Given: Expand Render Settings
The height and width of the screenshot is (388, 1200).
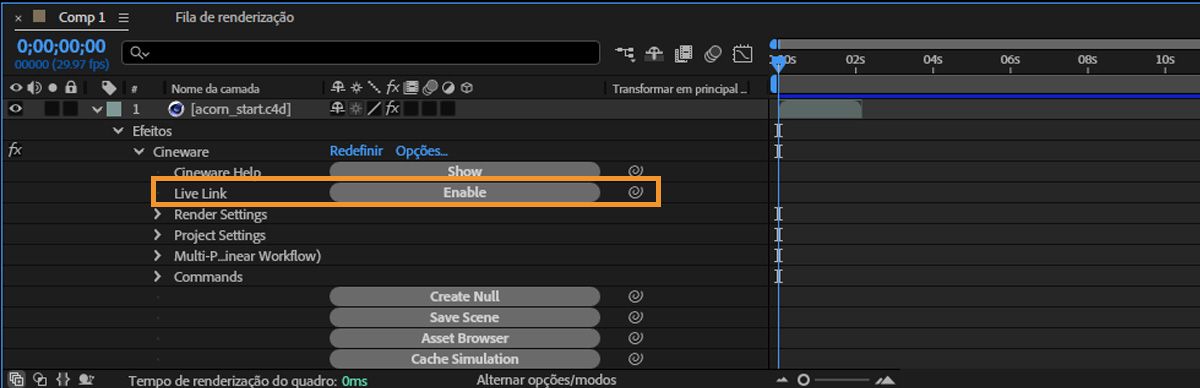Looking at the screenshot, I should (x=158, y=214).
